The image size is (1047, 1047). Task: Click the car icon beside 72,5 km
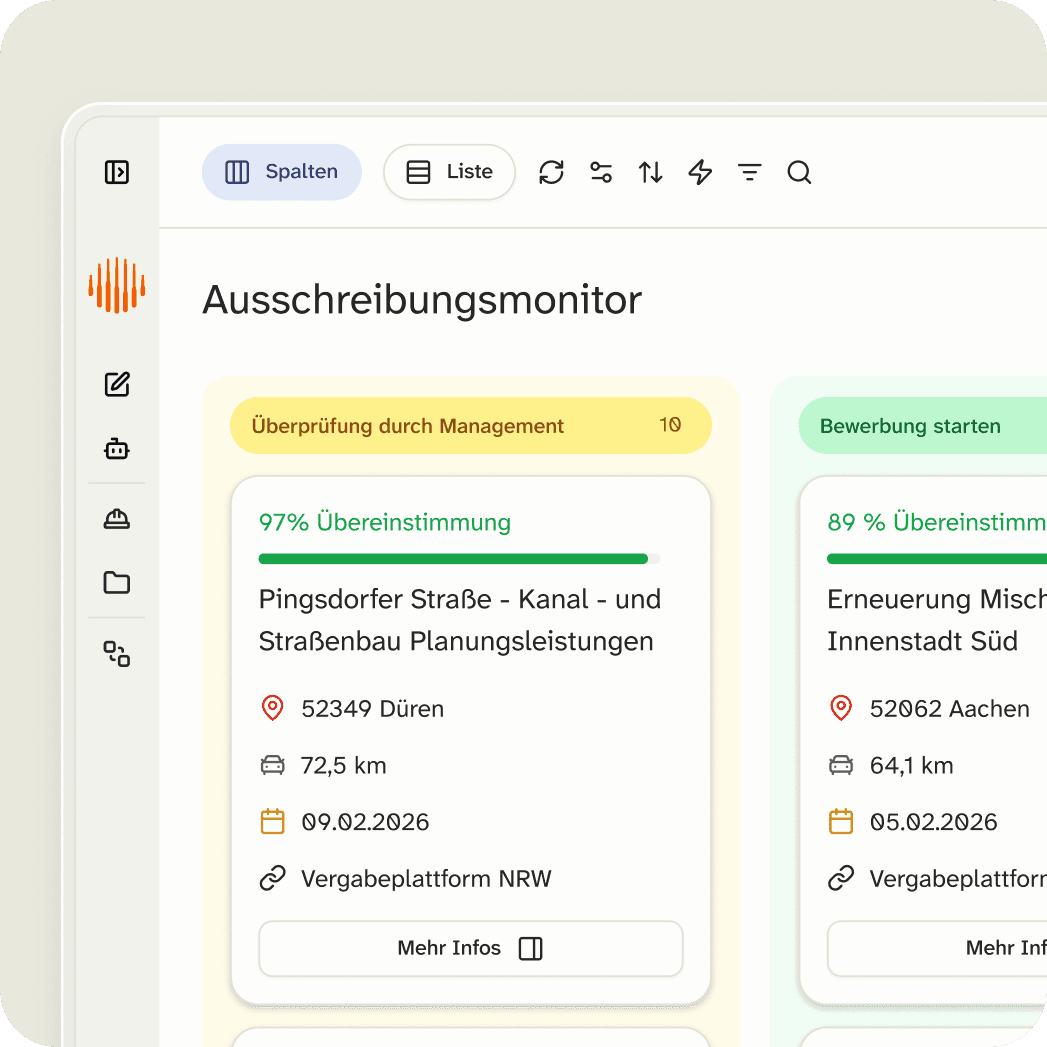(272, 765)
